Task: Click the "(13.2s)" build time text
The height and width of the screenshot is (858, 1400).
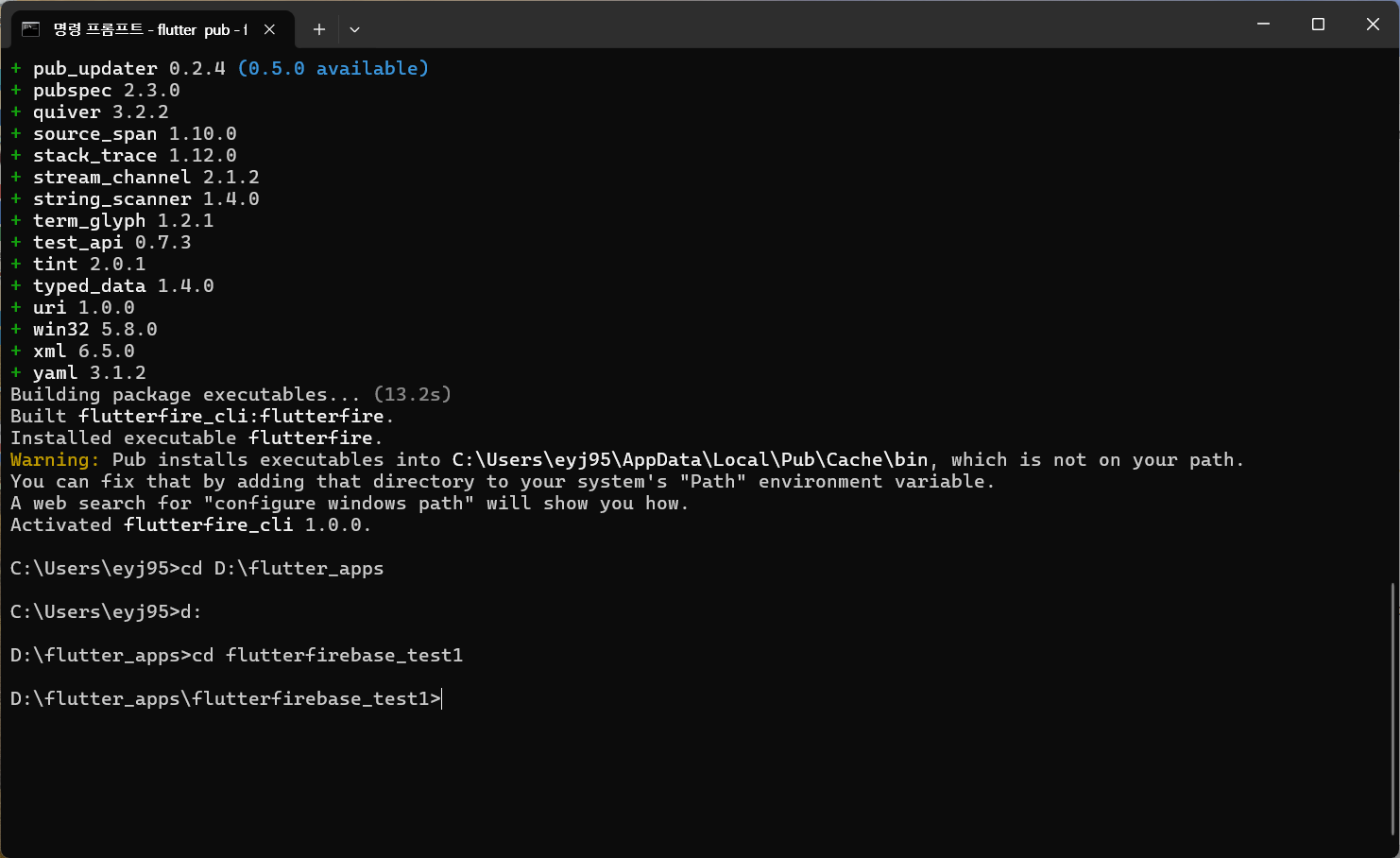Action: coord(413,394)
